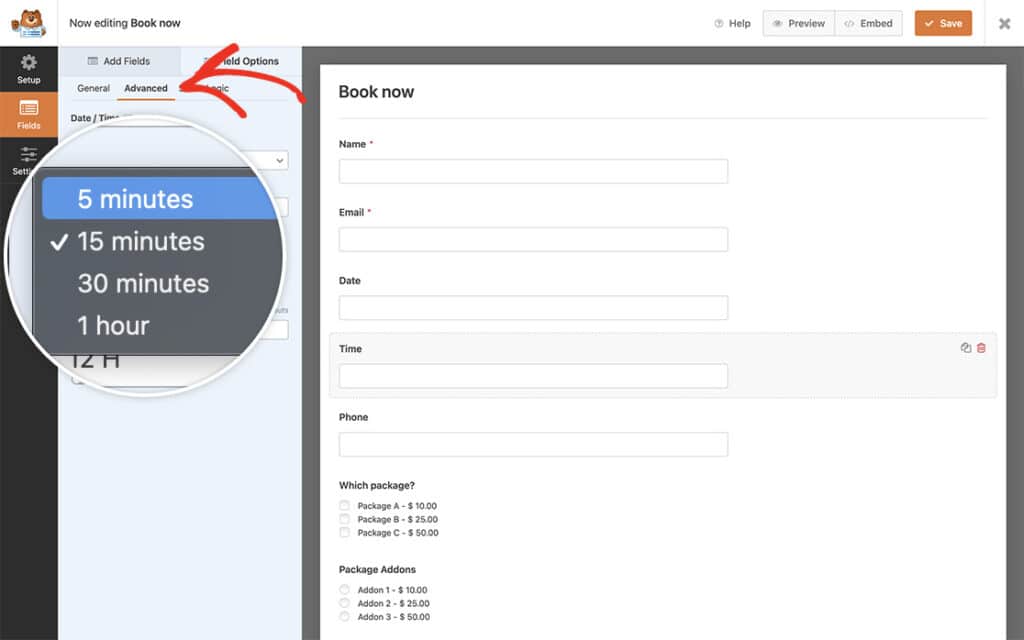Save the Book now form
Image resolution: width=1024 pixels, height=640 pixels.
pyautogui.click(x=943, y=23)
